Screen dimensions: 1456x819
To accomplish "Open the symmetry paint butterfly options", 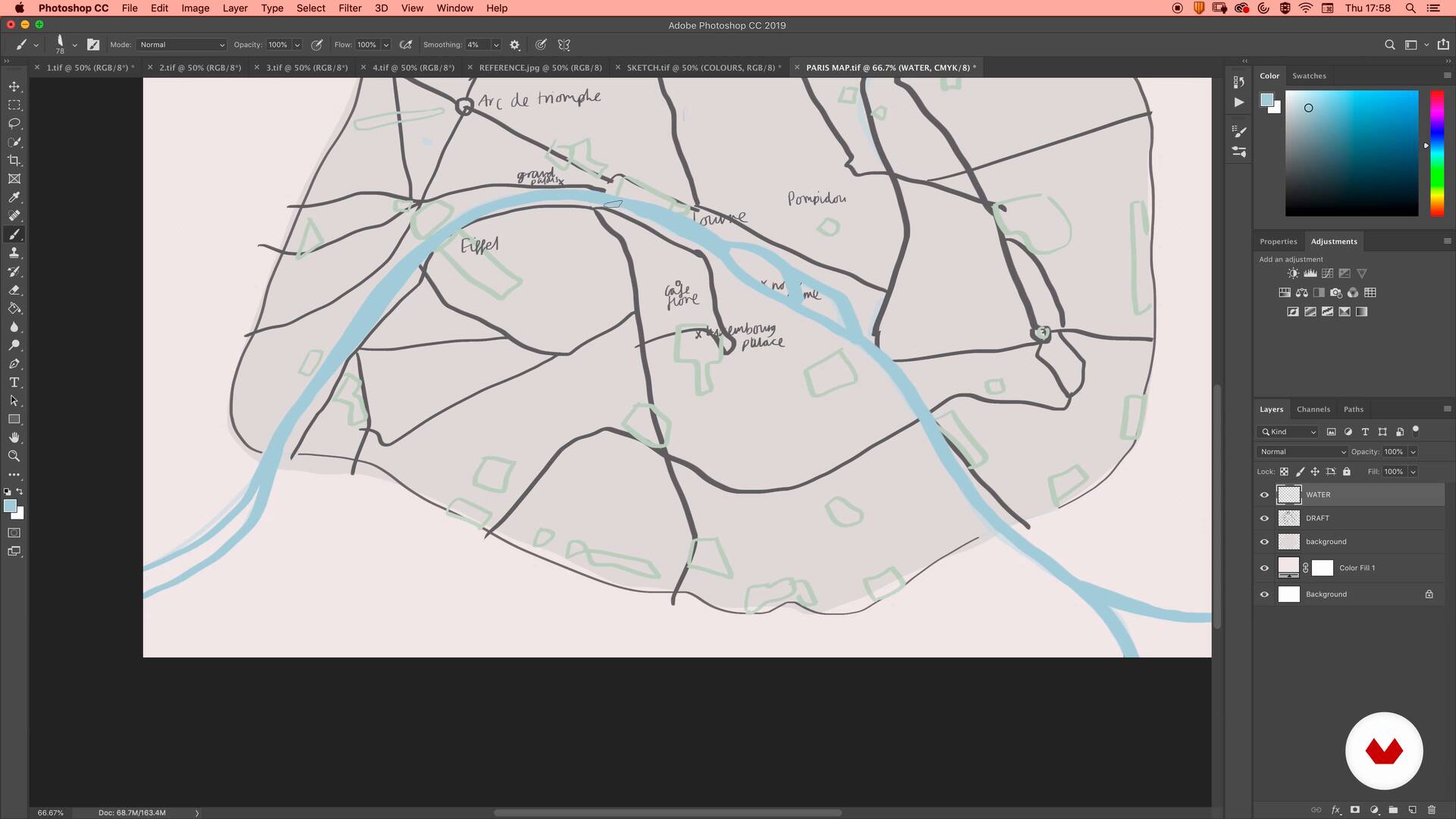I will pyautogui.click(x=563, y=45).
